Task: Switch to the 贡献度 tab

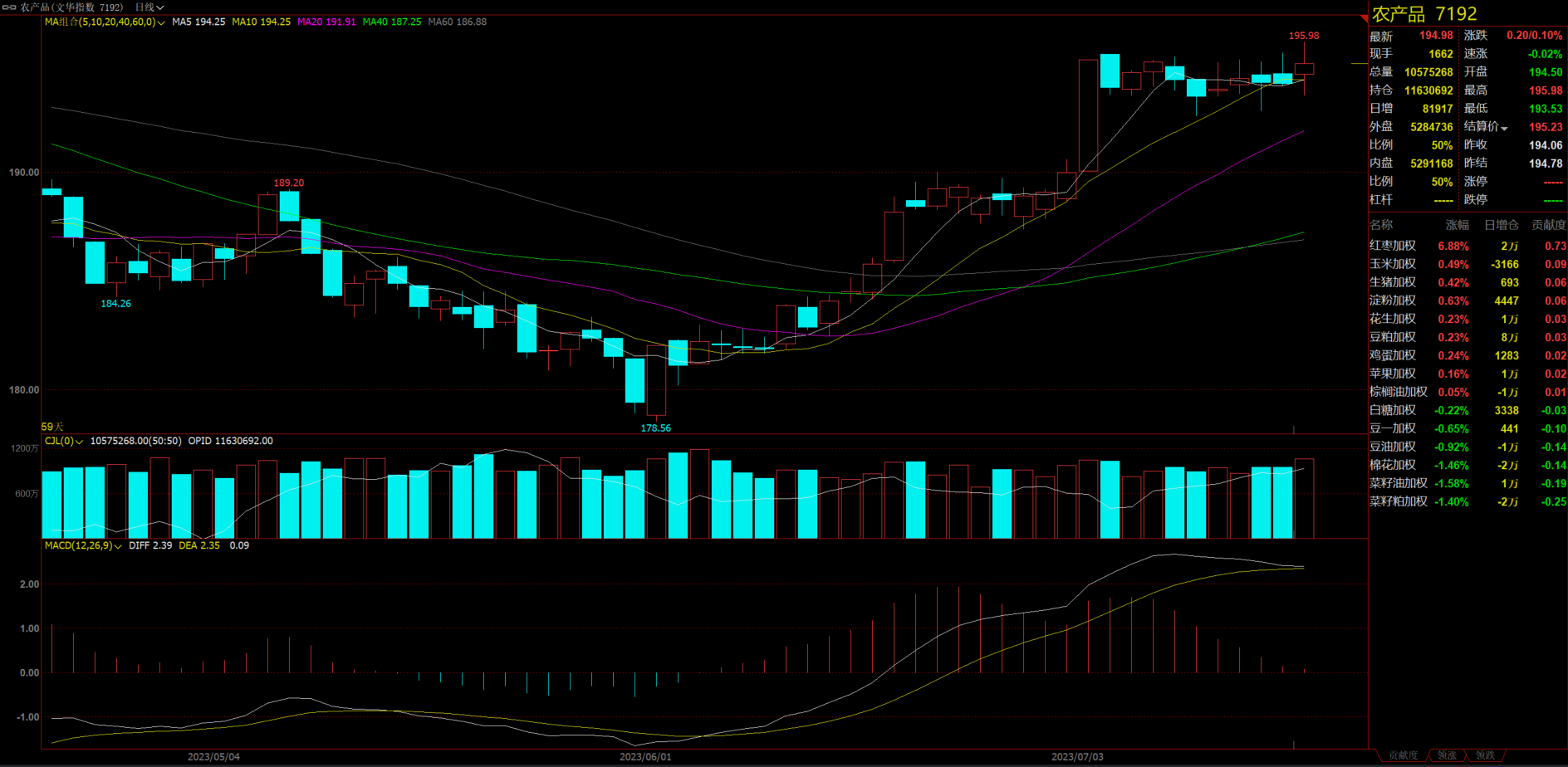Action: pyautogui.click(x=1403, y=755)
